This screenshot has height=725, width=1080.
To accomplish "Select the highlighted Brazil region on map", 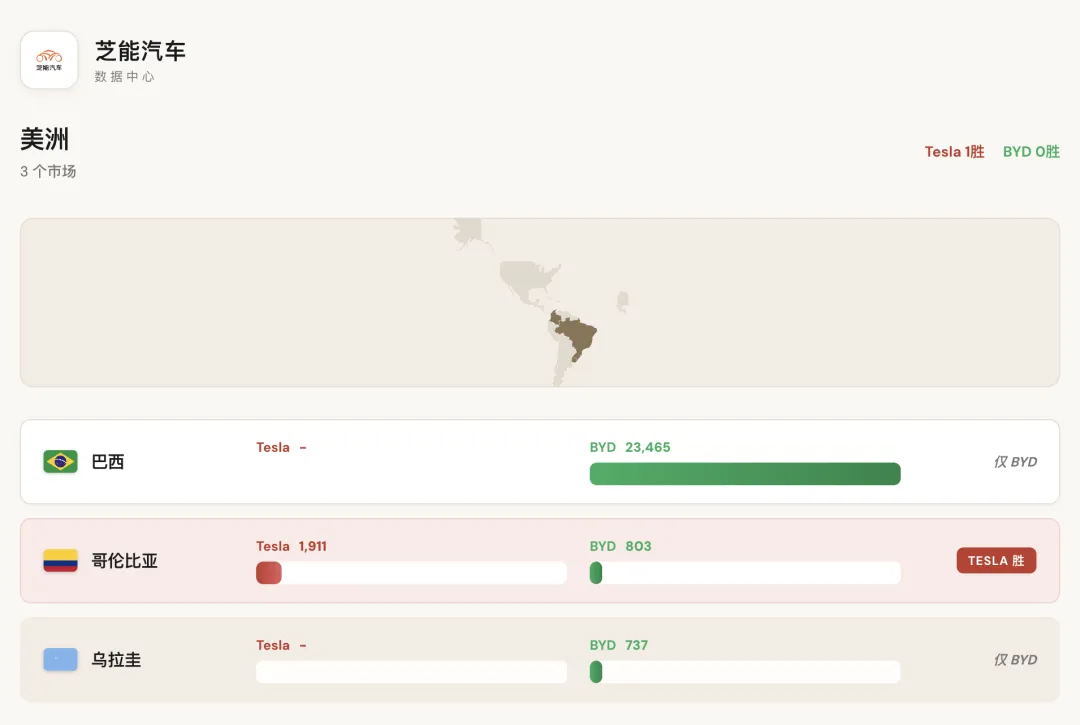I will click(x=577, y=335).
